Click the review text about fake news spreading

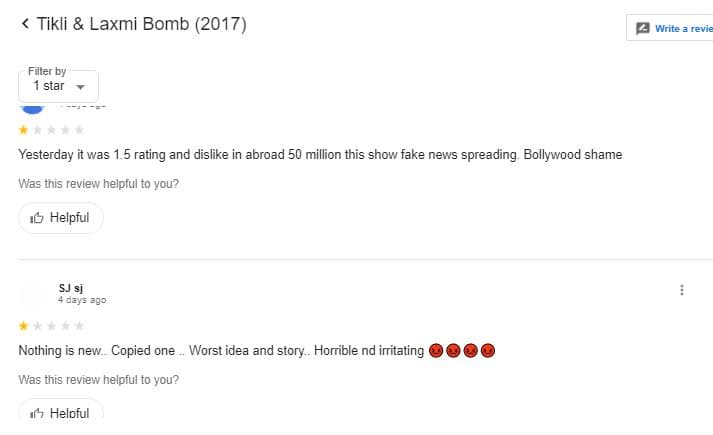(x=320, y=155)
